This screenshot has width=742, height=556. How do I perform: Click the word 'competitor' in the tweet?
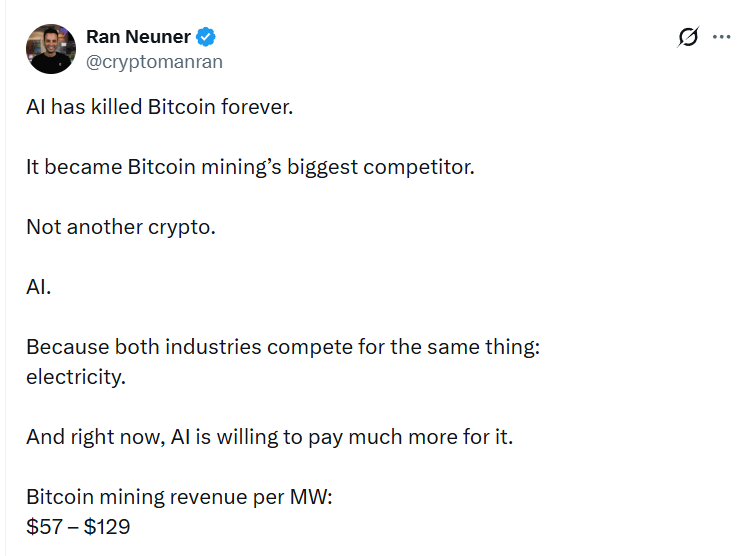(422, 166)
